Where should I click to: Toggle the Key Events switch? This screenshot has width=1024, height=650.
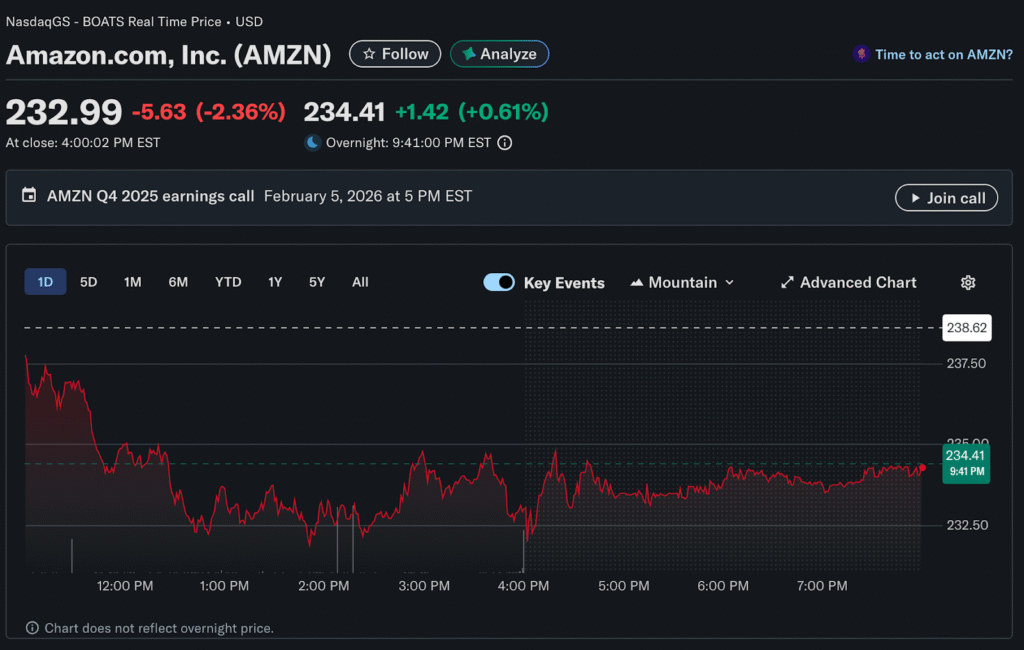(x=499, y=283)
